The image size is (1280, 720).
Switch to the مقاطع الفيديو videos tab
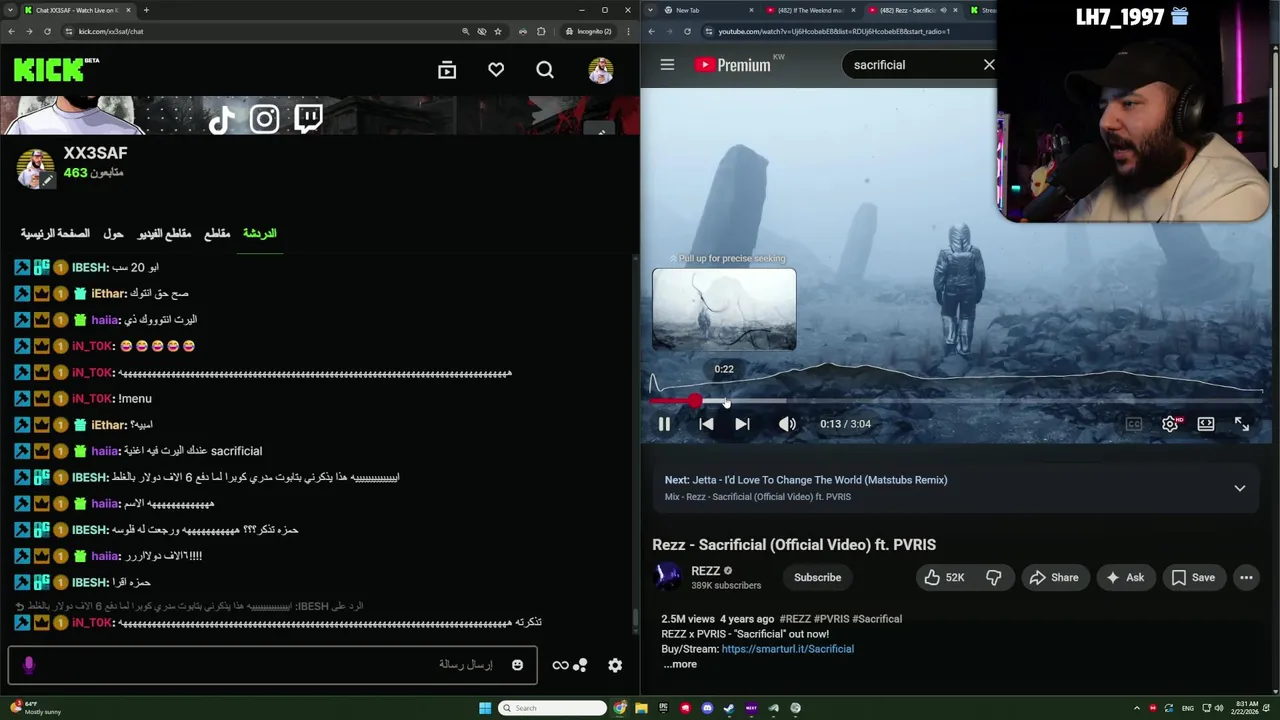click(x=164, y=233)
